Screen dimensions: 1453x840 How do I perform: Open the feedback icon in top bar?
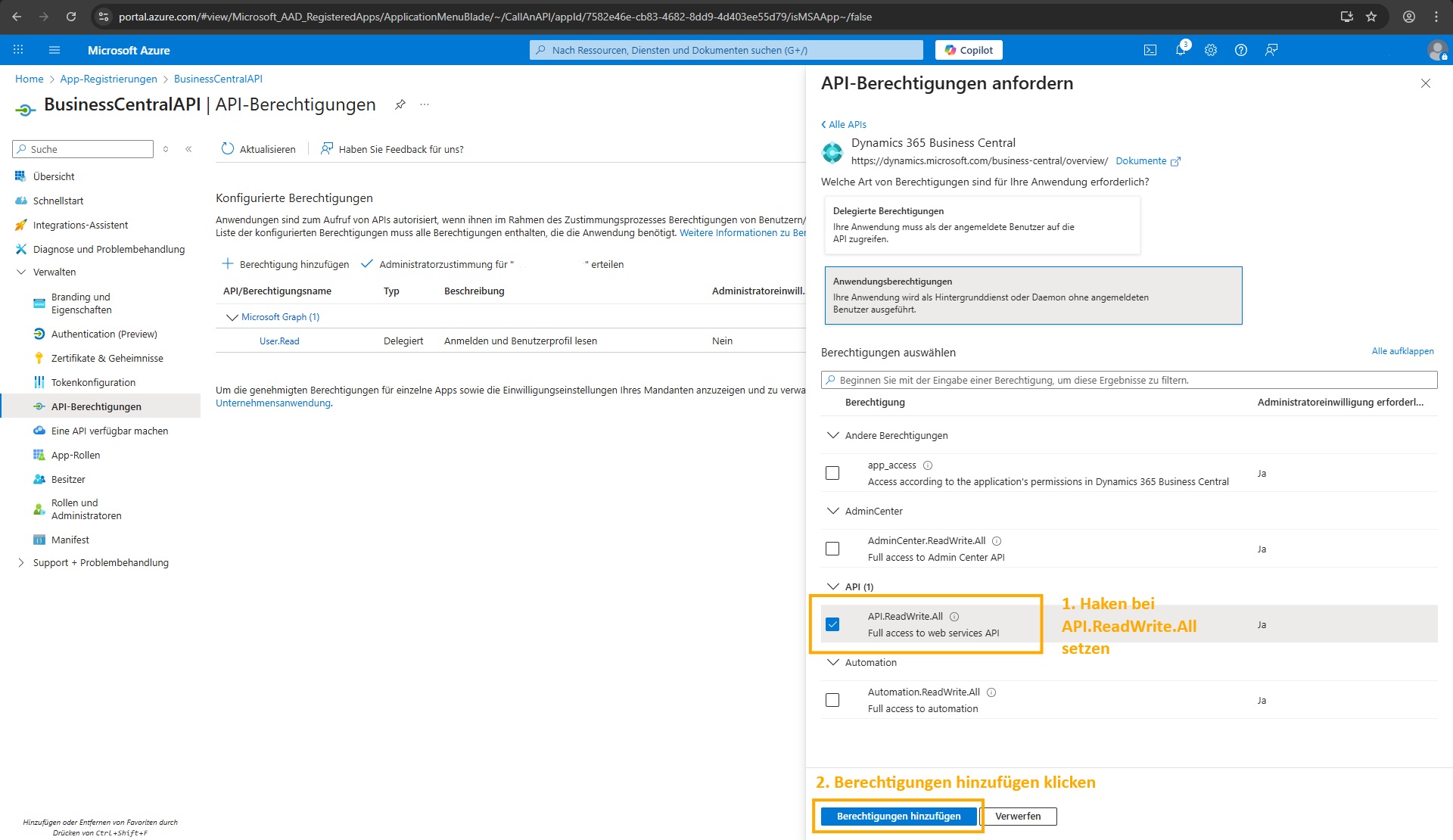coord(1271,50)
